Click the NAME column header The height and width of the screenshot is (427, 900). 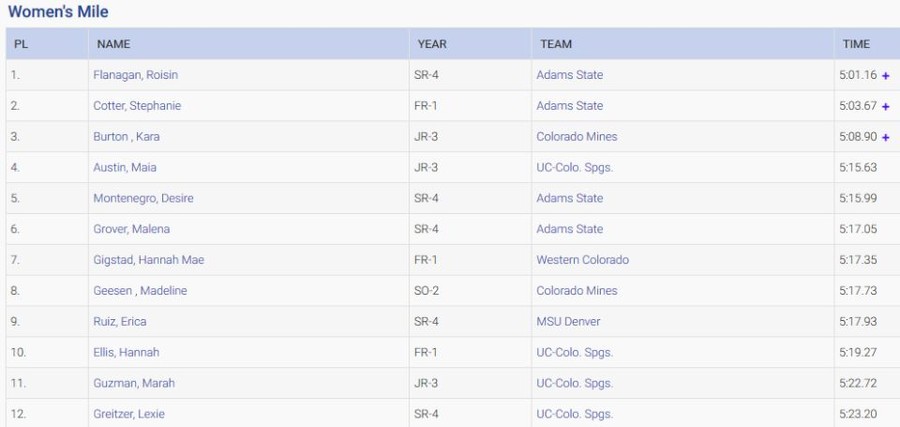click(x=114, y=44)
